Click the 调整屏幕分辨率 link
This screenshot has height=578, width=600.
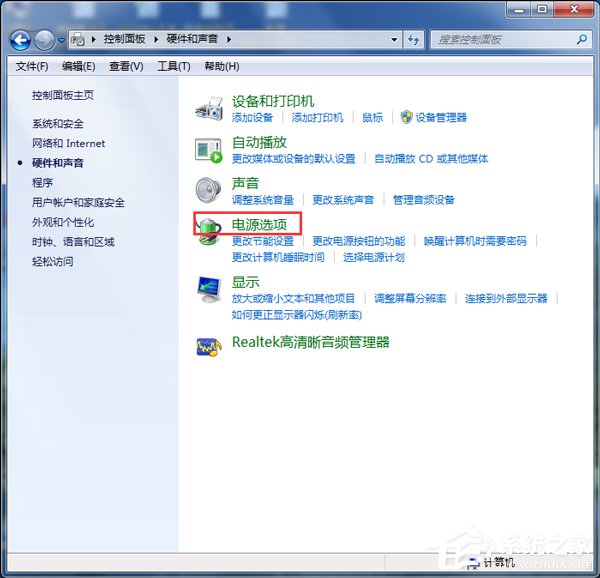(410, 298)
